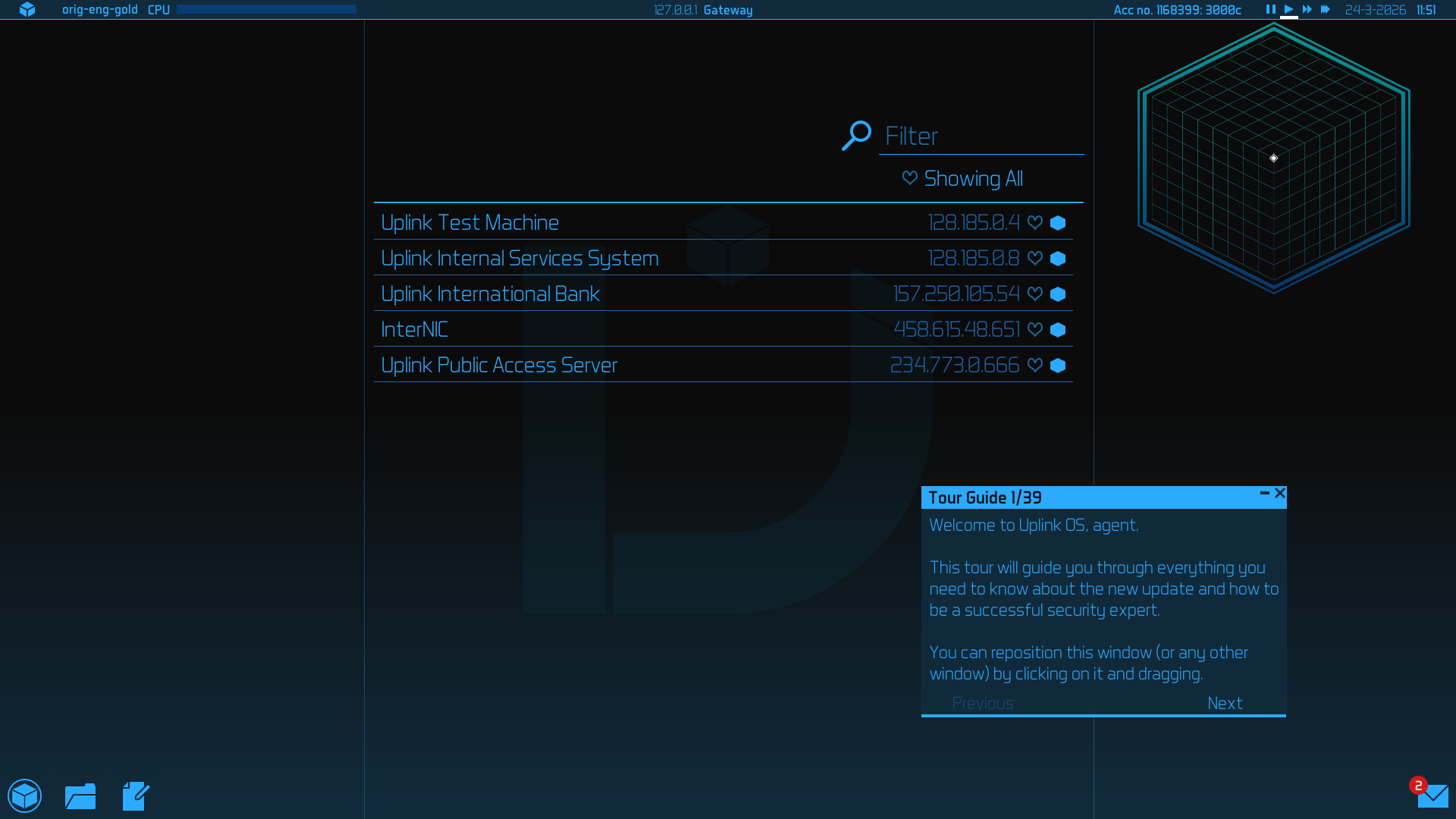Toggle the Showing All favourites filter
1456x819 pixels.
[x=962, y=178]
